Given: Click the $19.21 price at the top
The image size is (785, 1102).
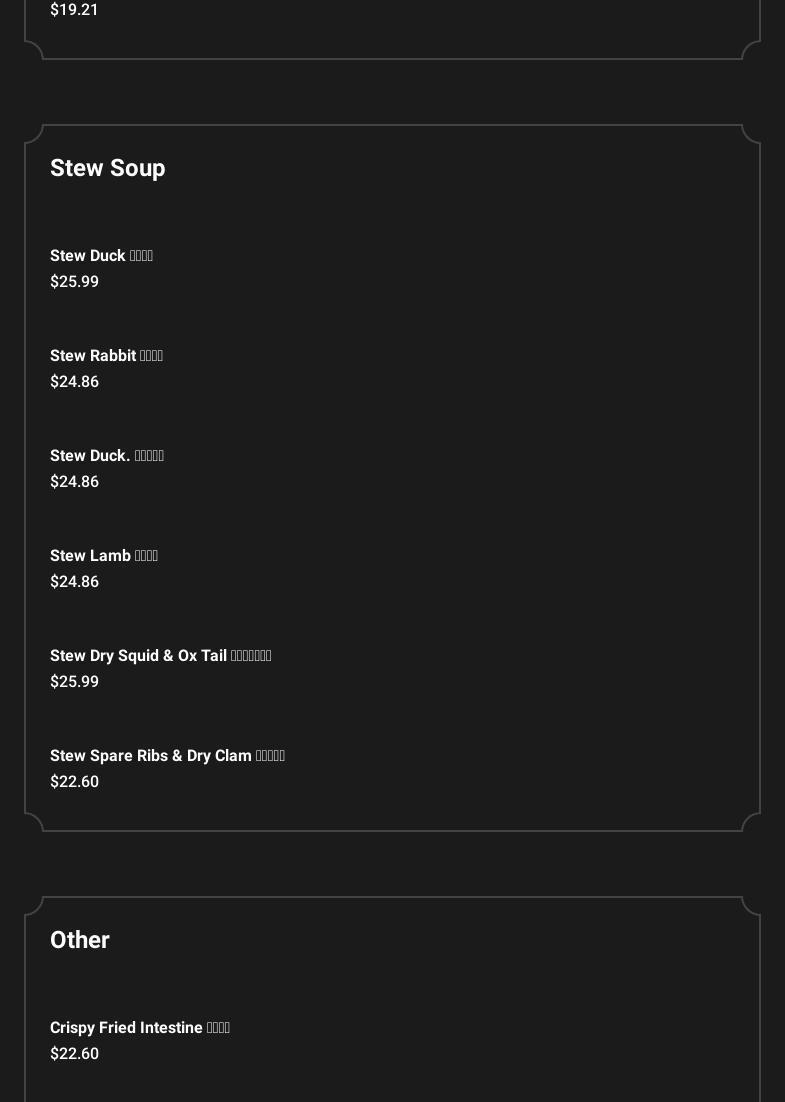Looking at the screenshot, I should tap(74, 10).
